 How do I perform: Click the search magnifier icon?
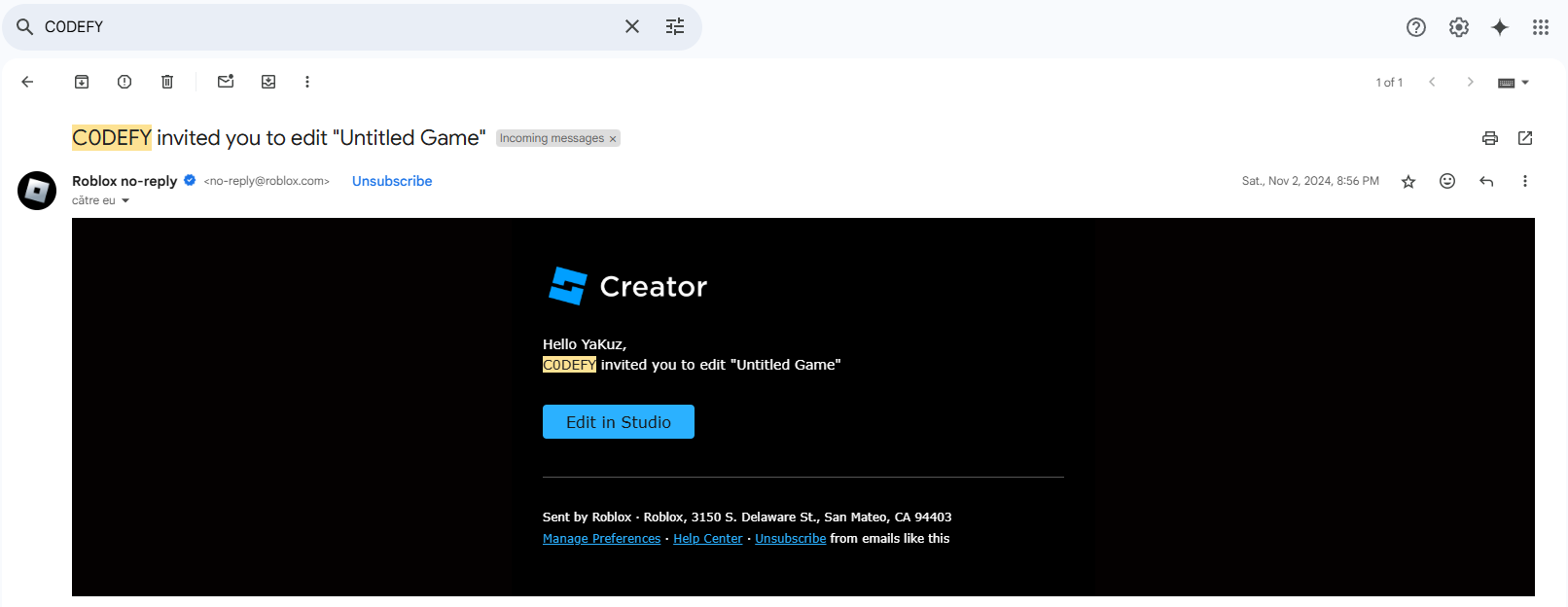pos(25,26)
